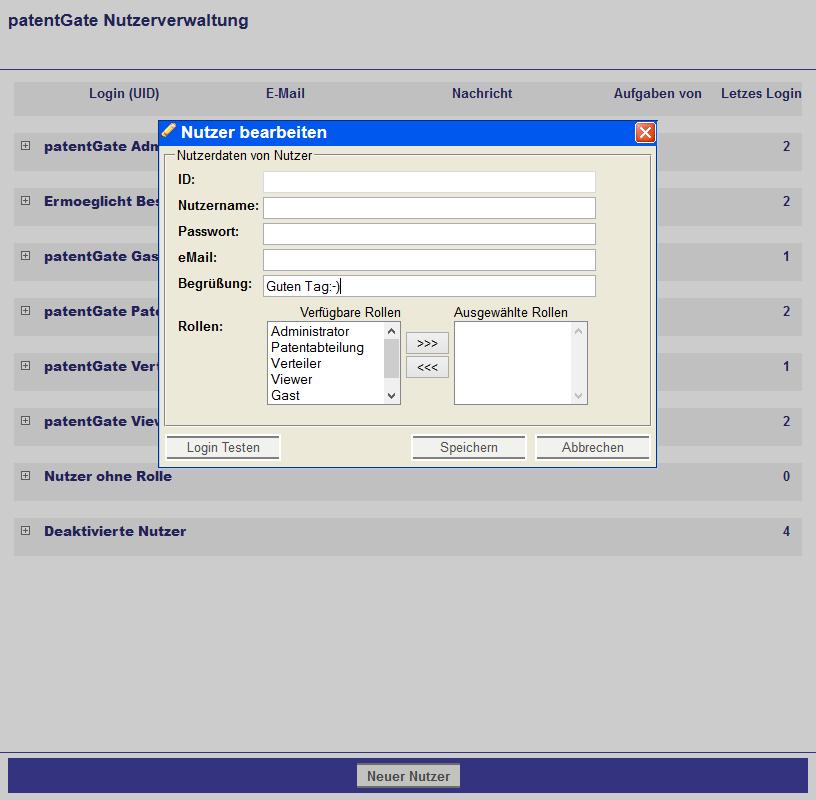Image resolution: width=816 pixels, height=800 pixels.
Task: Add selected role with >>> button
Action: coord(427,343)
